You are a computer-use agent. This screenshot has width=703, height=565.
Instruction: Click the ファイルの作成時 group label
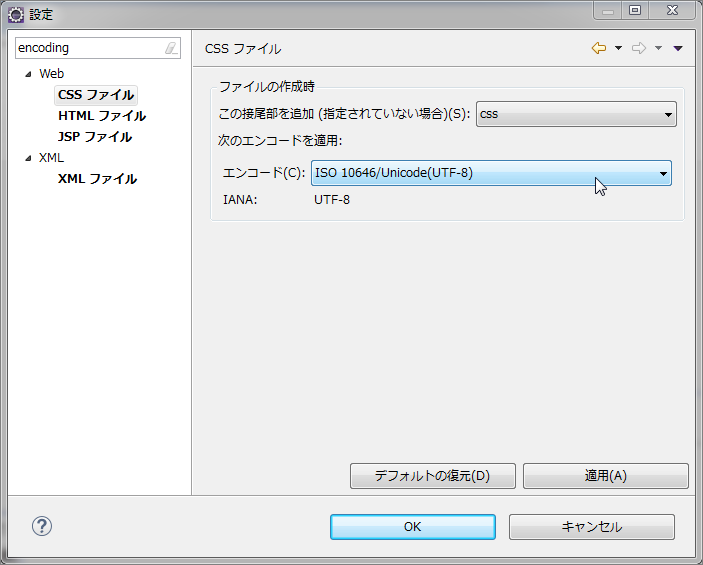[x=267, y=87]
